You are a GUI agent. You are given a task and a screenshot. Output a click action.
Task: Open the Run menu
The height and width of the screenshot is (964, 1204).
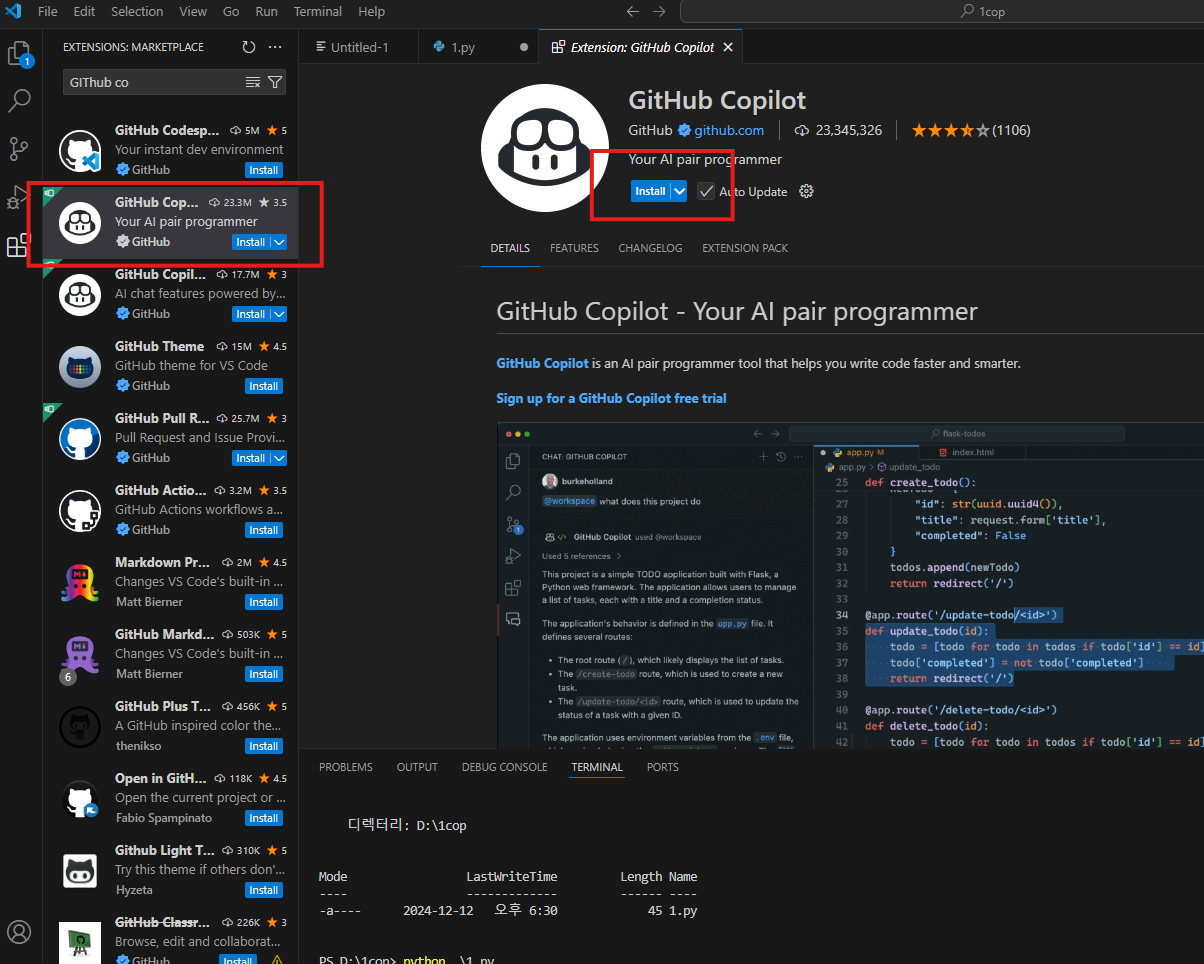267,12
